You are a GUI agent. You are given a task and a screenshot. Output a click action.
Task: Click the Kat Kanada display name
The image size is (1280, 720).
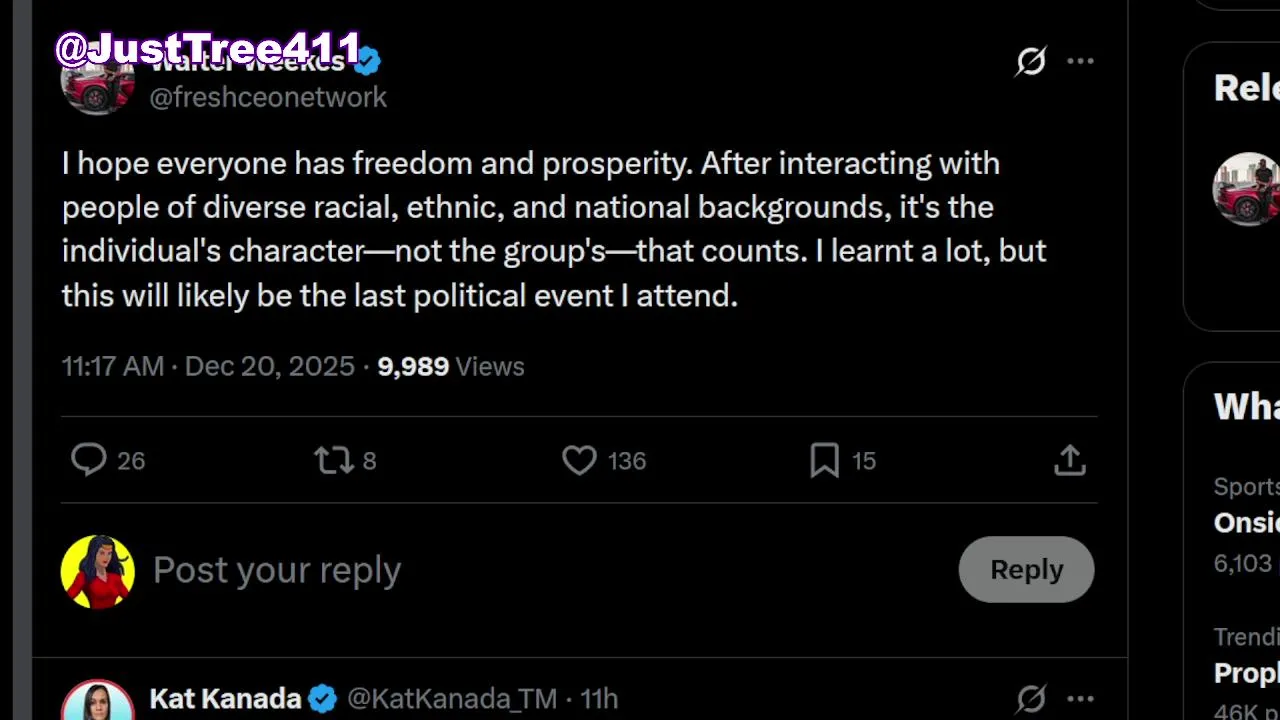[225, 698]
